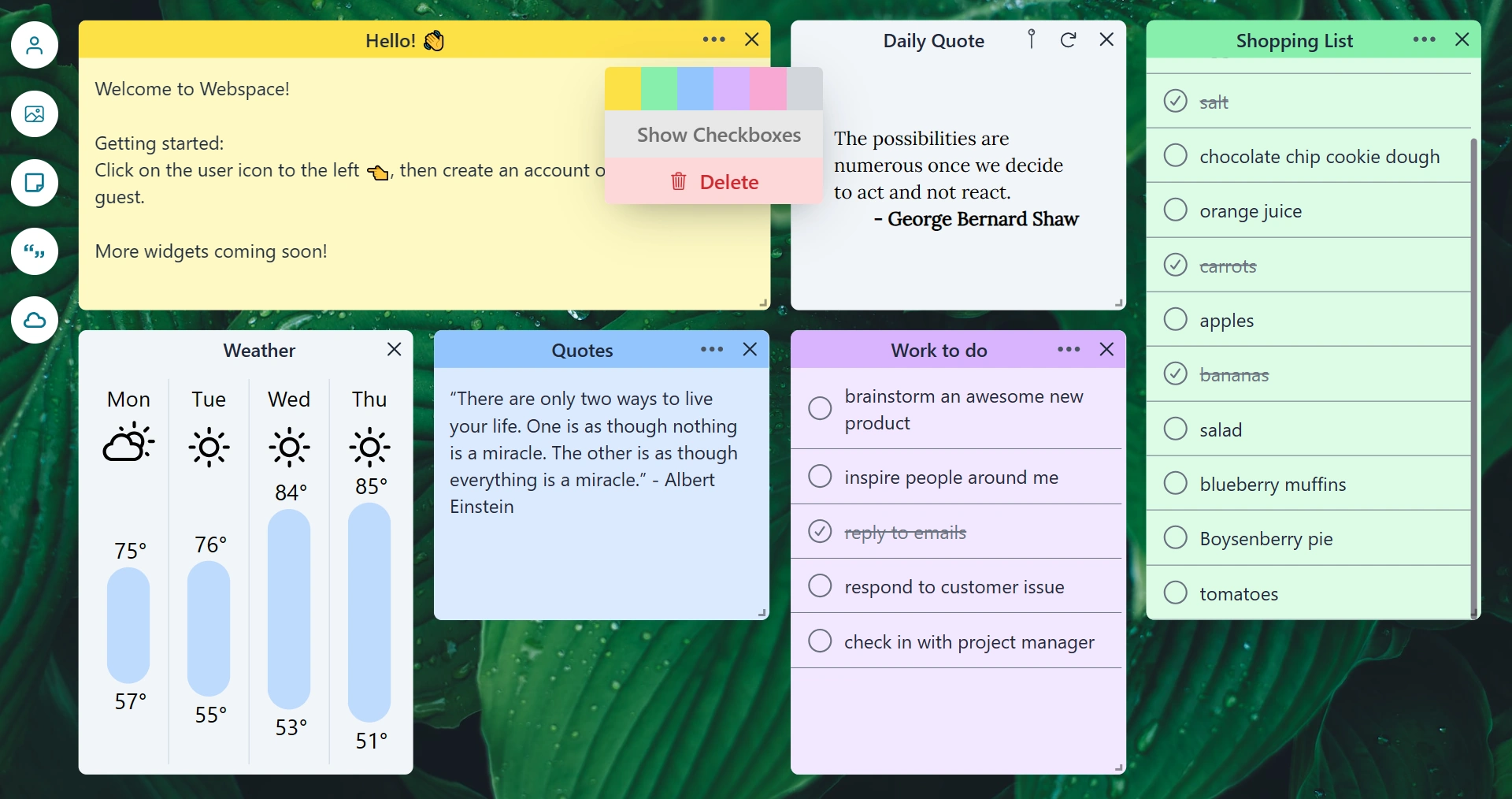Image resolution: width=1512 pixels, height=799 pixels.
Task: Close the Weather widget
Action: click(395, 349)
